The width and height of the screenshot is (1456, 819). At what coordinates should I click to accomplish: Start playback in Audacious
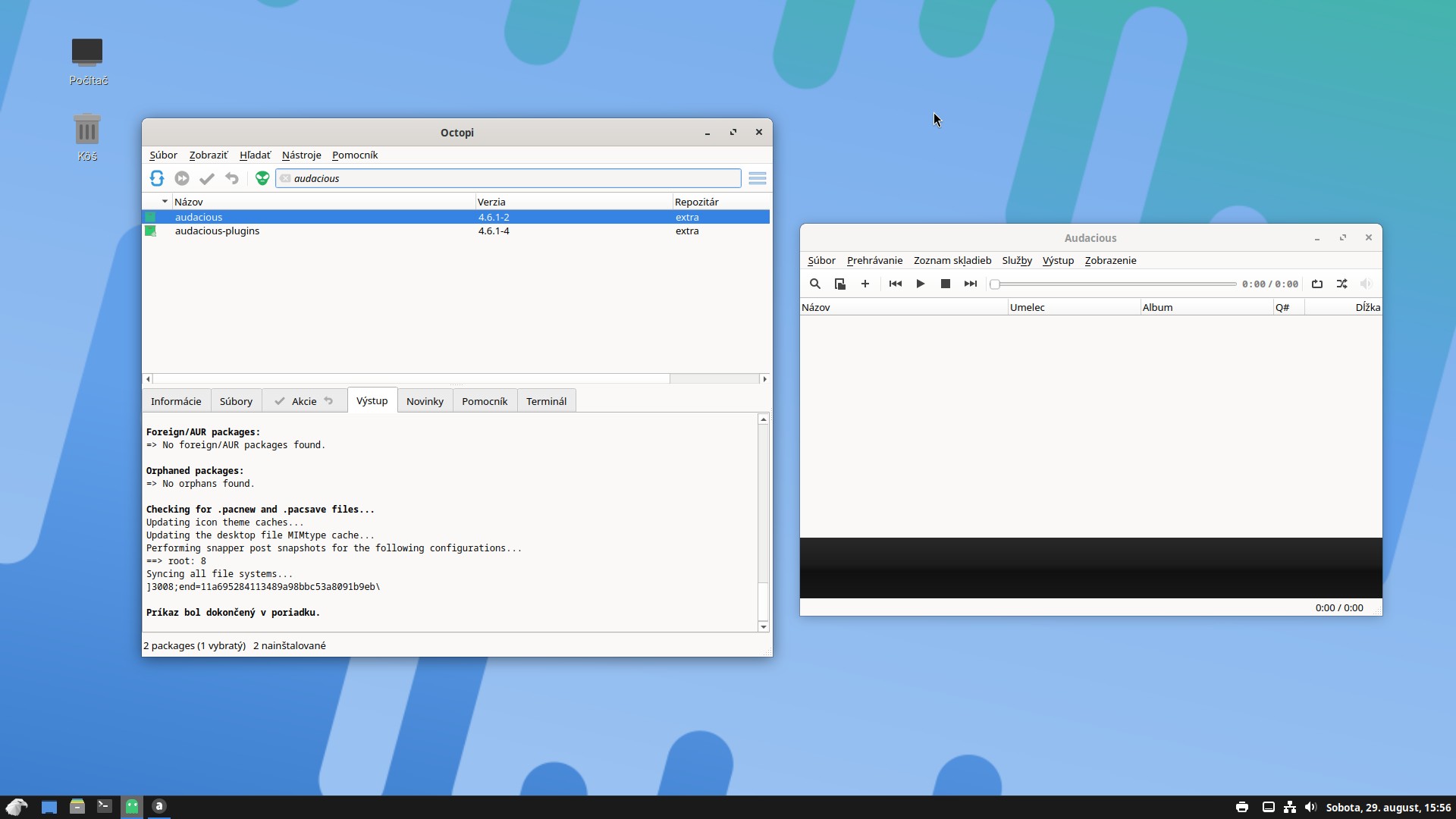921,284
